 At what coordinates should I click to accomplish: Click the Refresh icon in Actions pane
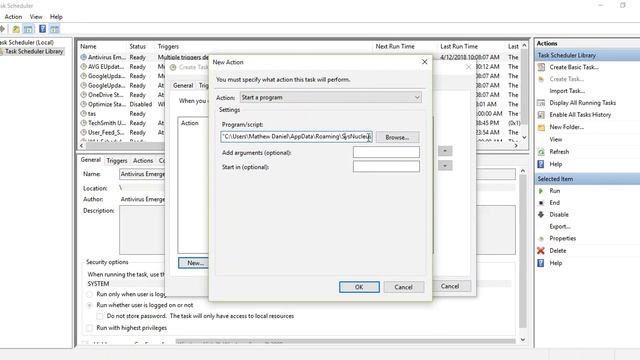tap(541, 152)
